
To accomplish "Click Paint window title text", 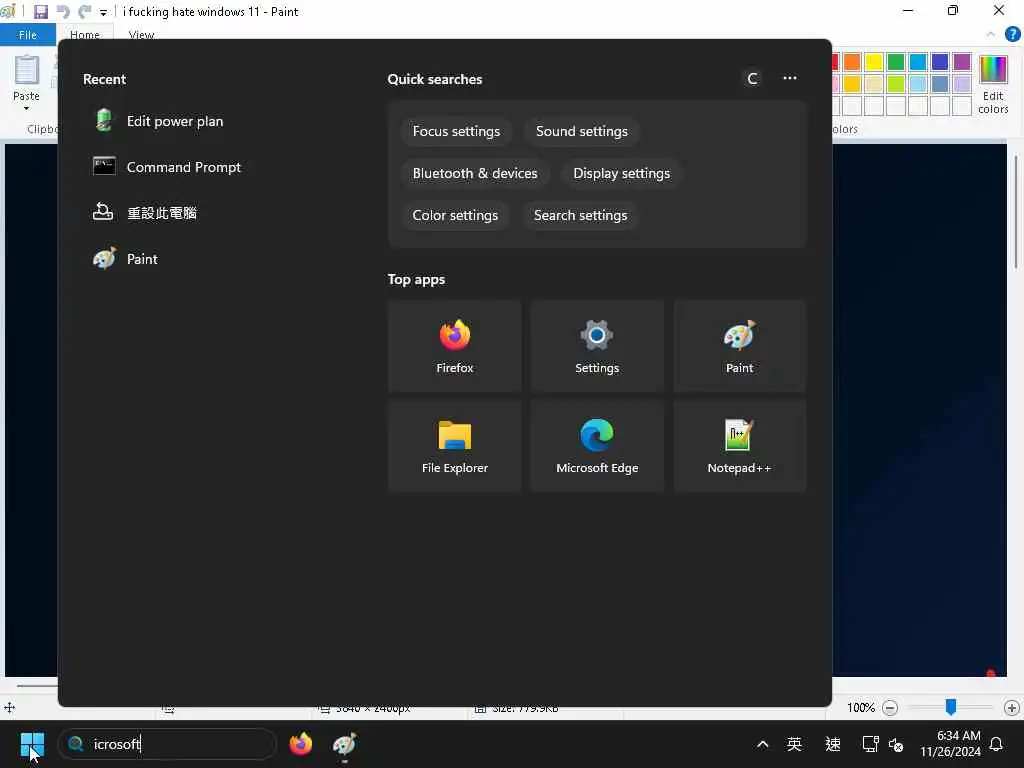I will point(210,12).
